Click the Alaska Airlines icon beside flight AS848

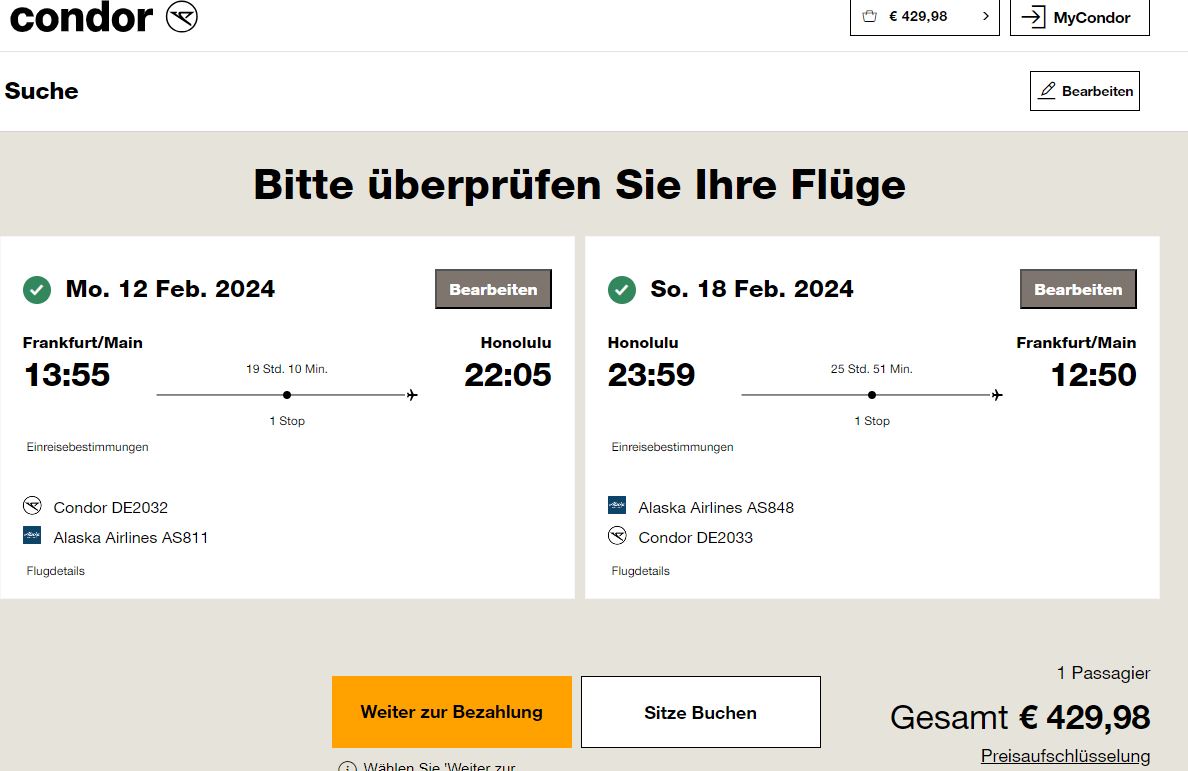tap(617, 505)
